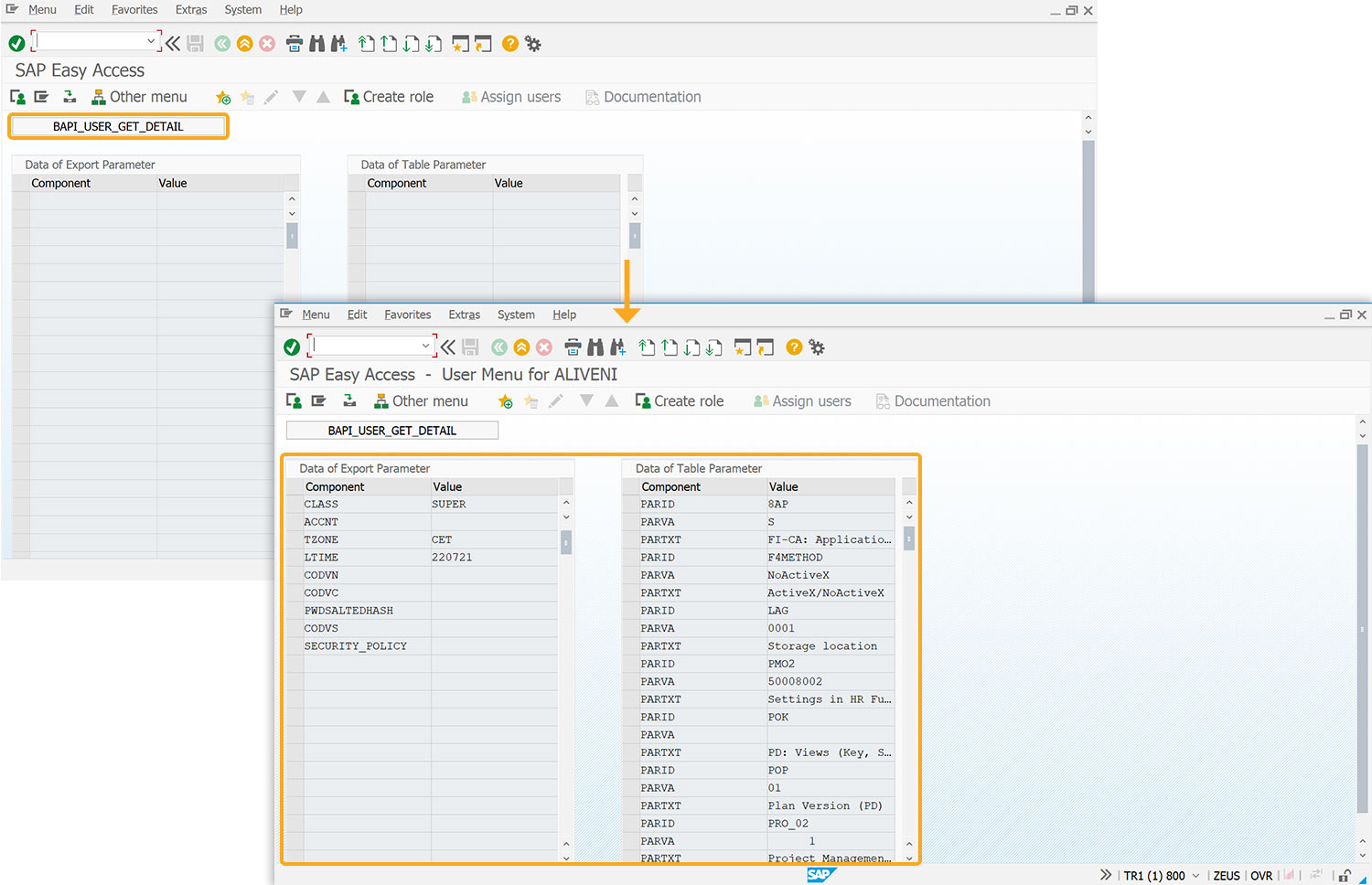Select F4METHOD value cell
This screenshot has height=885, width=1372.
(831, 558)
